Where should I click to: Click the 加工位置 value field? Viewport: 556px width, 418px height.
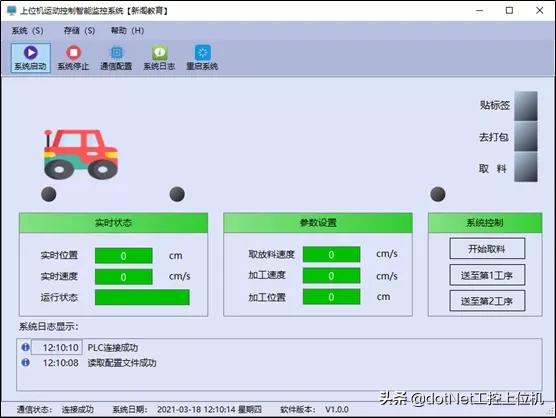(x=331, y=297)
